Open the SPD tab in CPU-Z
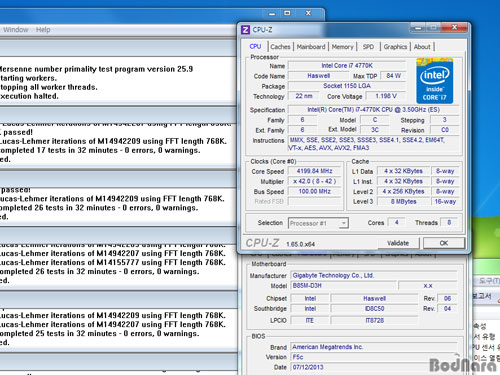 click(368, 47)
